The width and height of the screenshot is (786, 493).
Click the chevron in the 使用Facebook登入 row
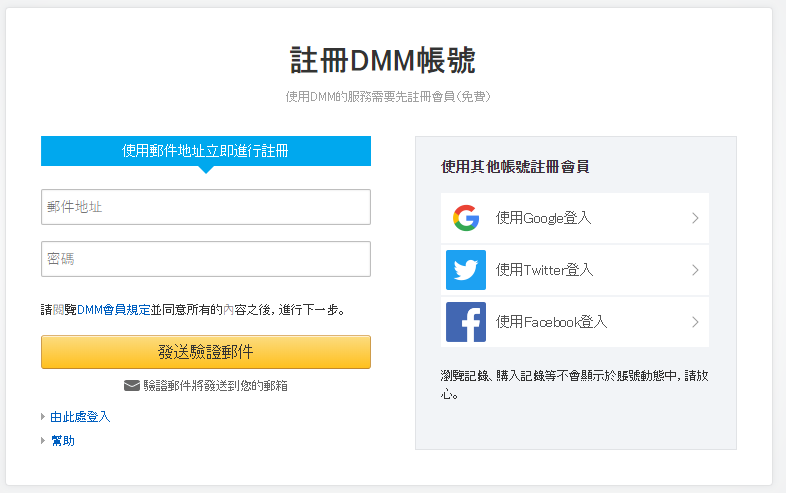pos(695,322)
